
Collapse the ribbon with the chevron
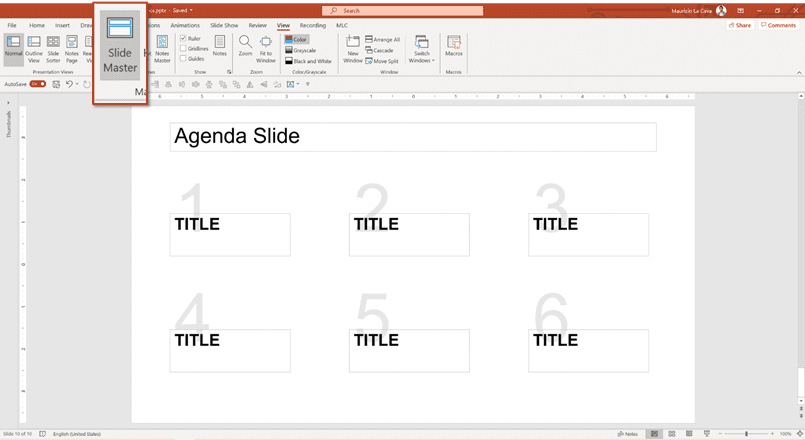coord(799,72)
